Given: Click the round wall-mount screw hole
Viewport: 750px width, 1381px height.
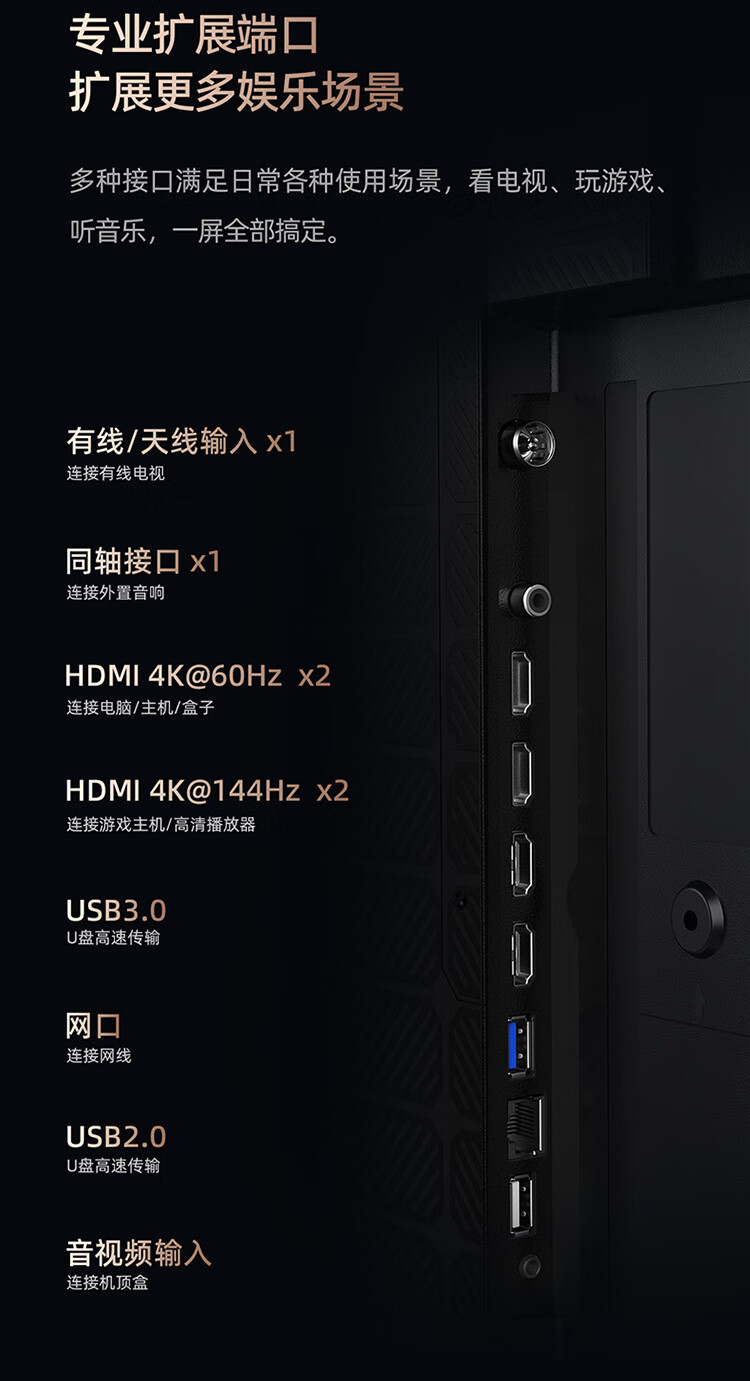Looking at the screenshot, I should (697, 919).
